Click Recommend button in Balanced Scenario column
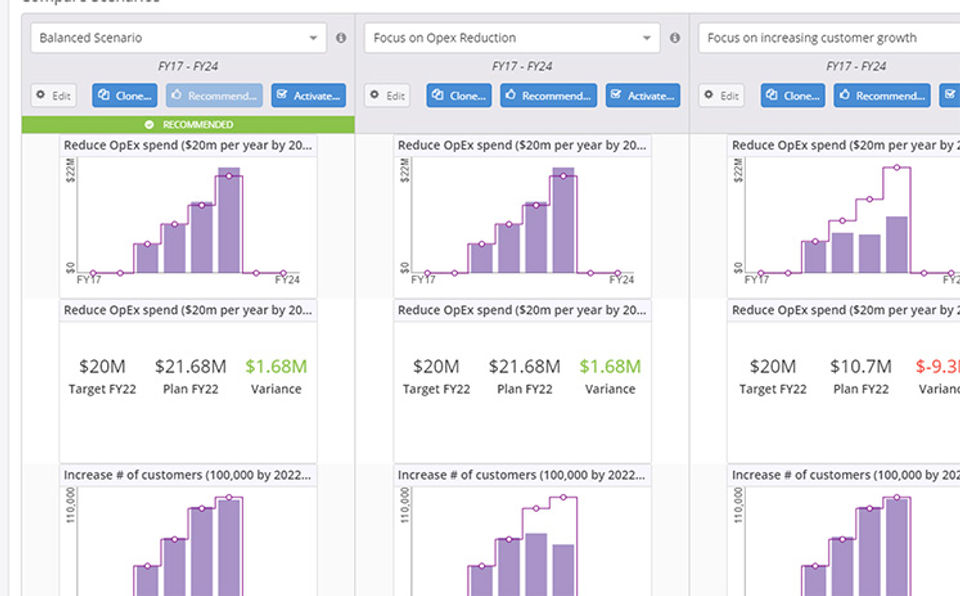This screenshot has height=596, width=960. pos(214,96)
